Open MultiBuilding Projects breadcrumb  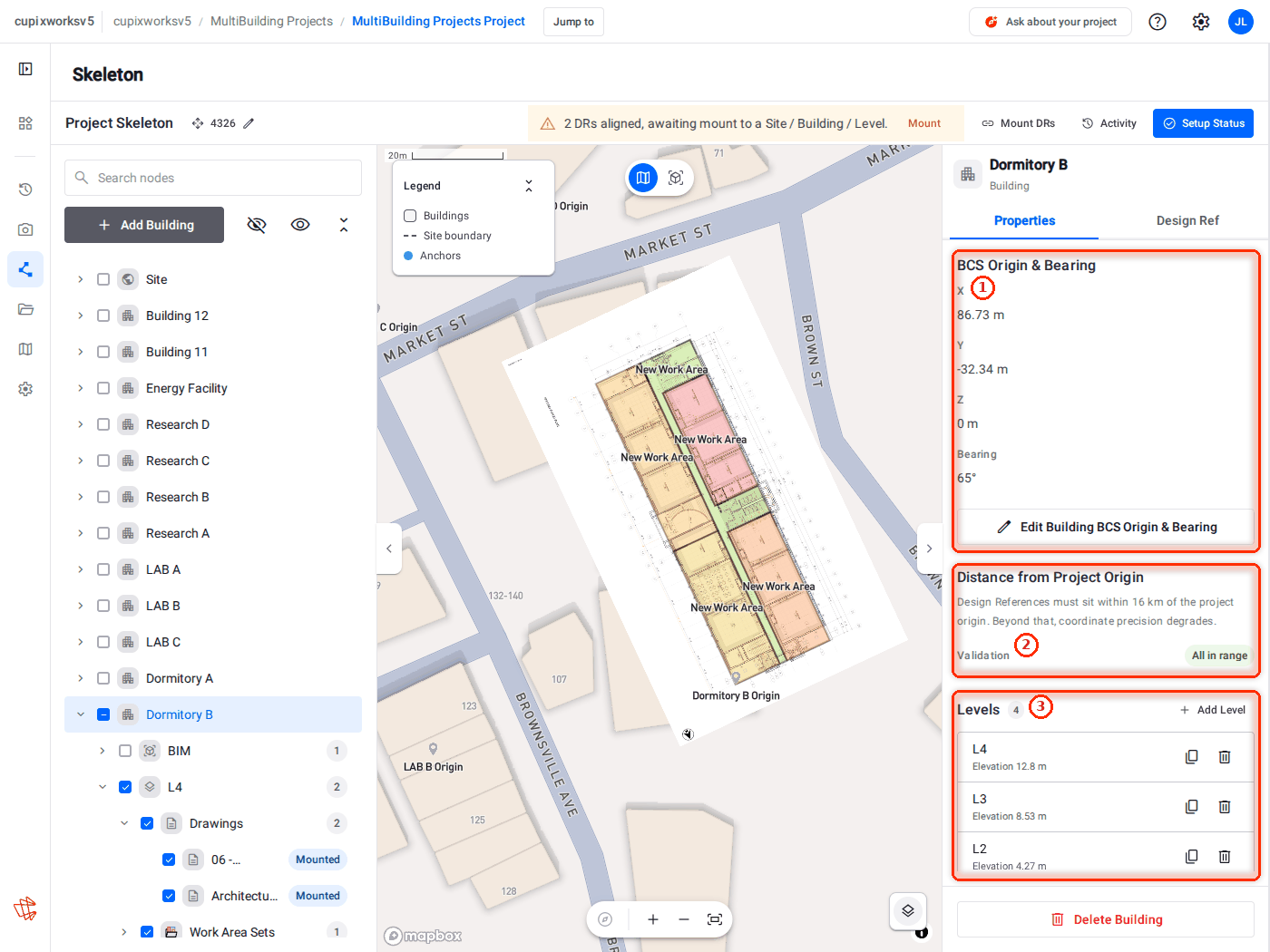click(x=271, y=21)
